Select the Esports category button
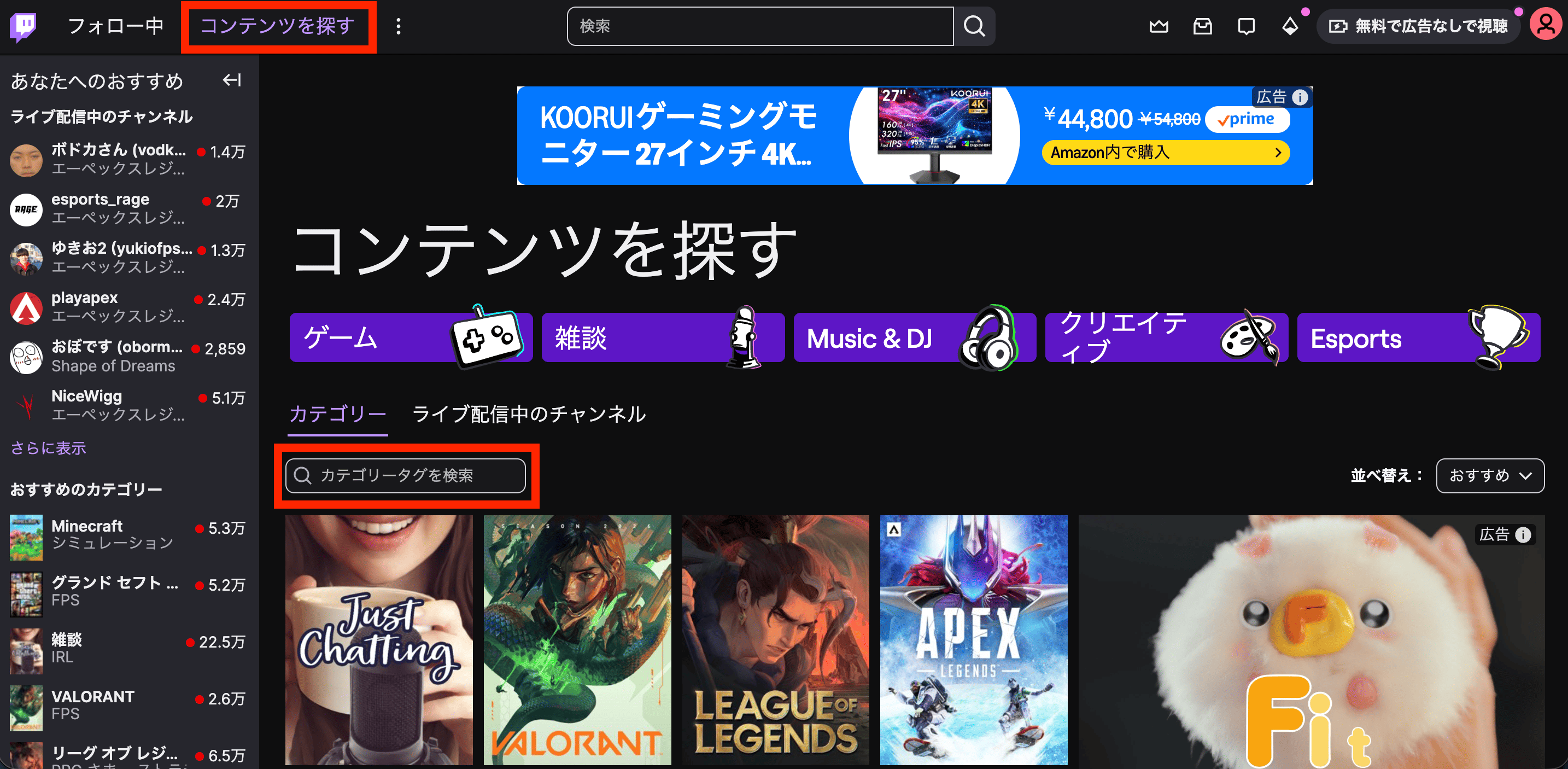This screenshot has width=1568, height=769. coord(1418,338)
